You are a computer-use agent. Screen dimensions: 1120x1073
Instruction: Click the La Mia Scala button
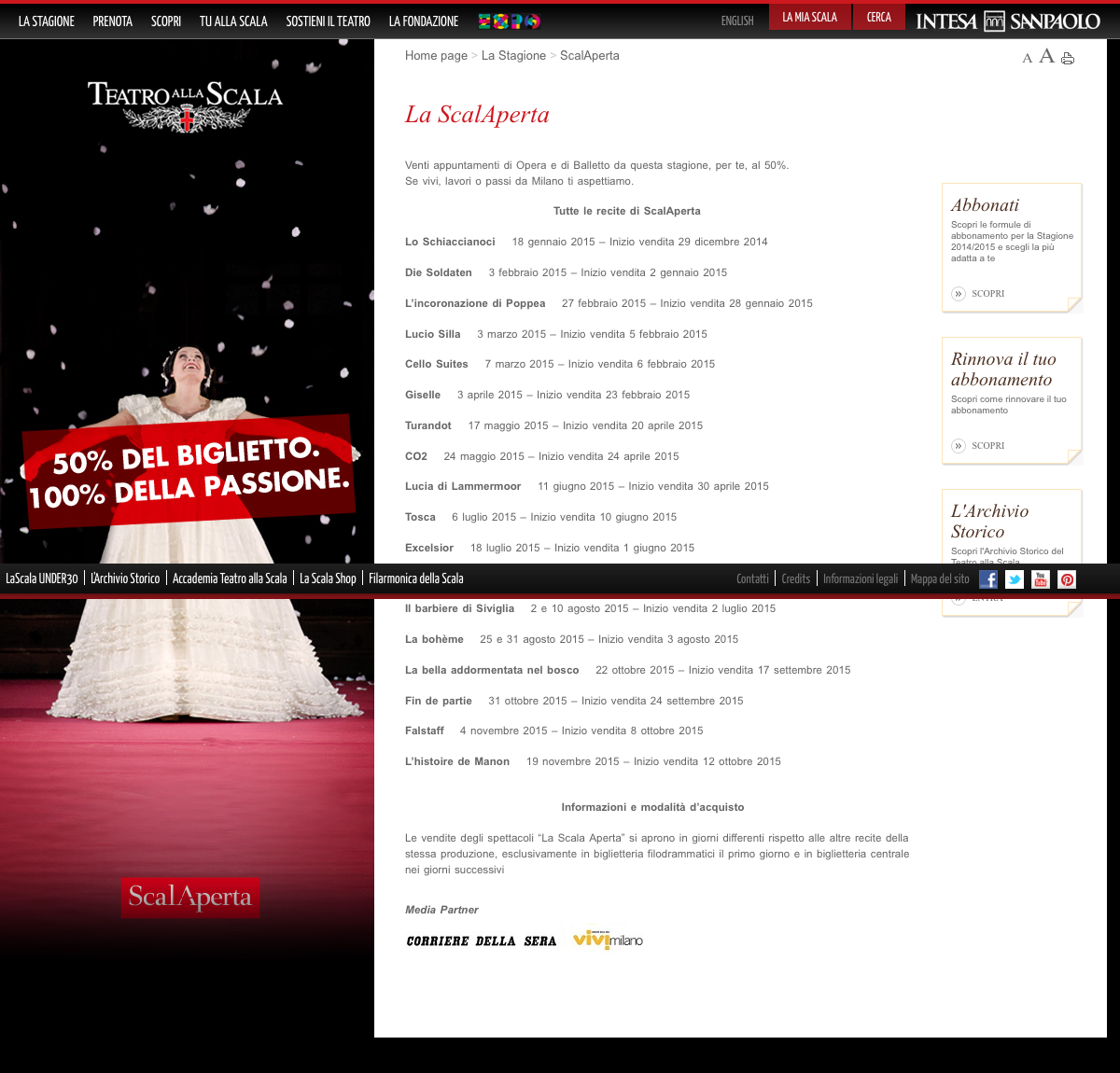[x=809, y=17]
